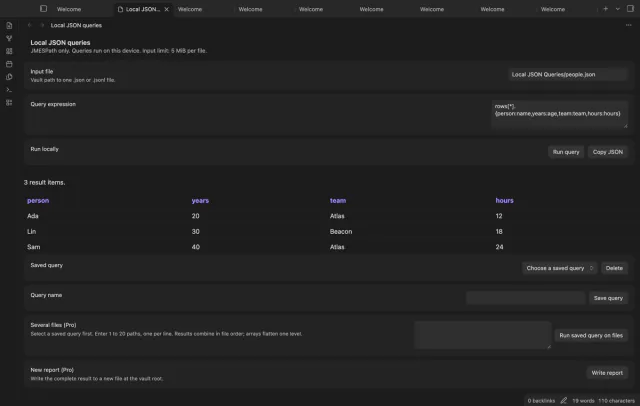
Task: Click the 0 backlinks status entry
Action: click(x=541, y=401)
